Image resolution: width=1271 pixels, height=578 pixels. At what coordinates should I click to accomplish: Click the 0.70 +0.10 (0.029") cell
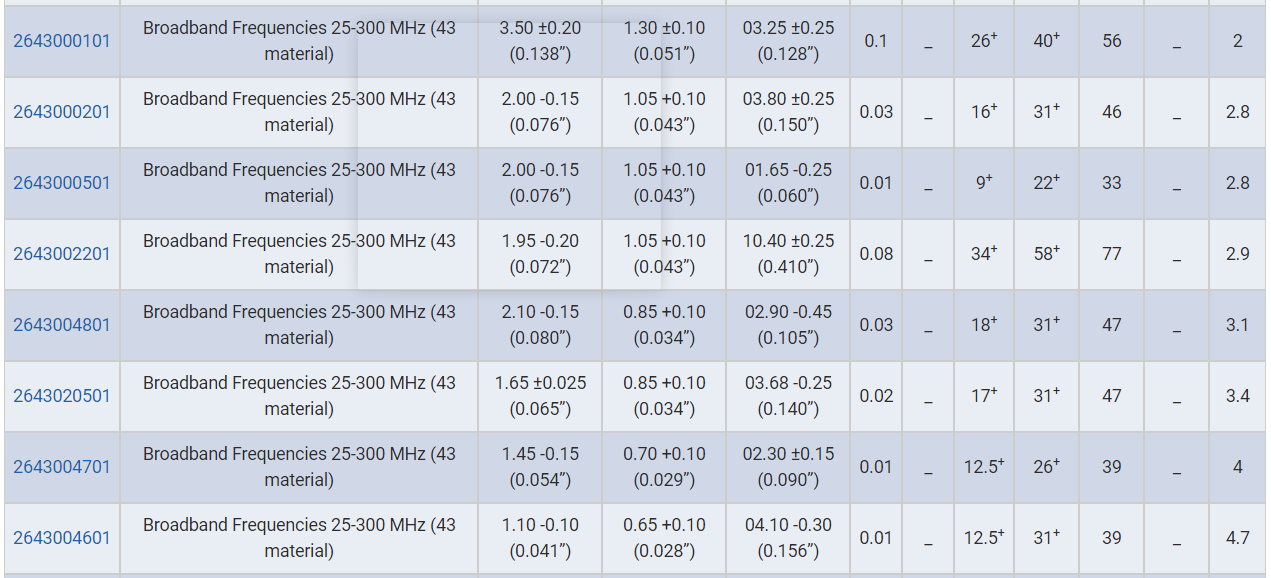[664, 467]
